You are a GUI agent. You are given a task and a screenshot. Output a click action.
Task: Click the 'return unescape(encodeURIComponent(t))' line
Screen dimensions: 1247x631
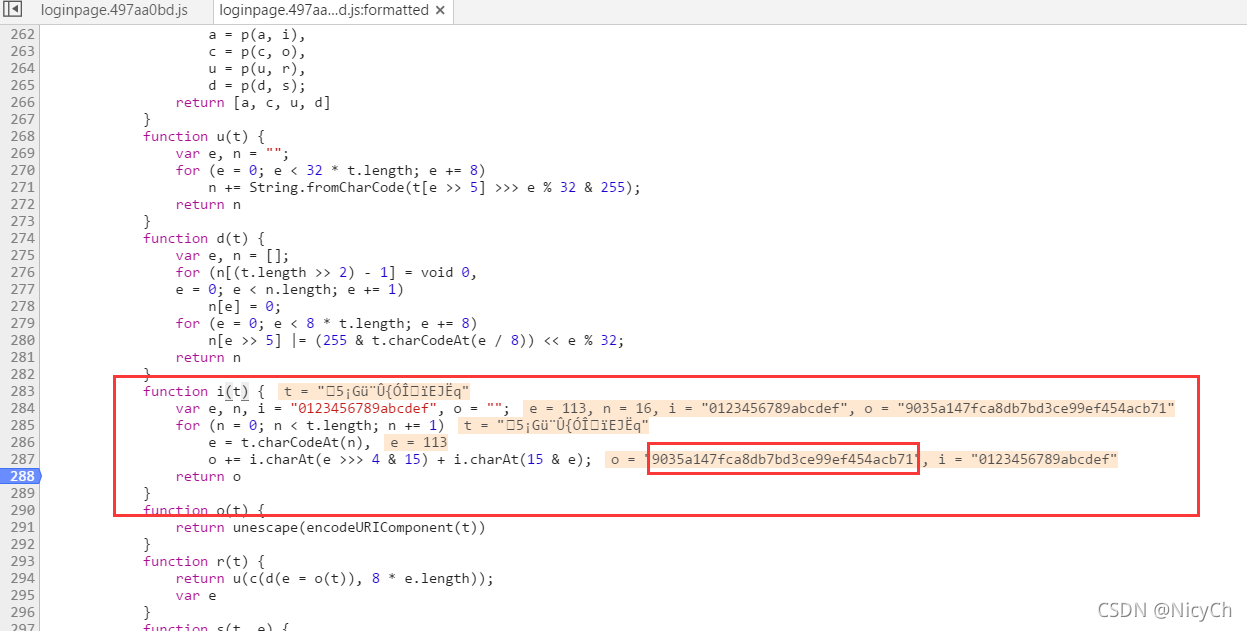click(x=331, y=527)
